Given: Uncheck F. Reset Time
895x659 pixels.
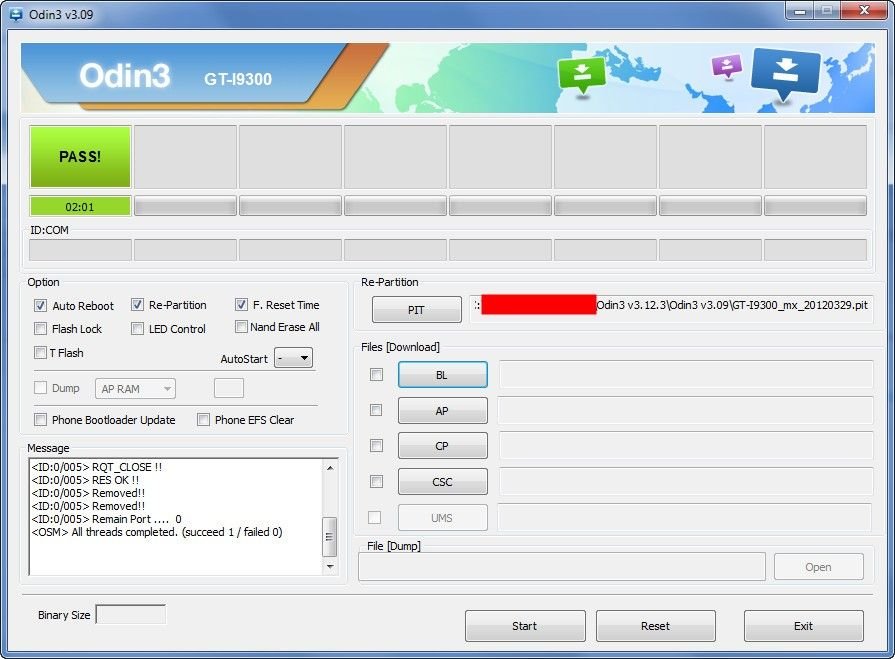Looking at the screenshot, I should coord(241,305).
